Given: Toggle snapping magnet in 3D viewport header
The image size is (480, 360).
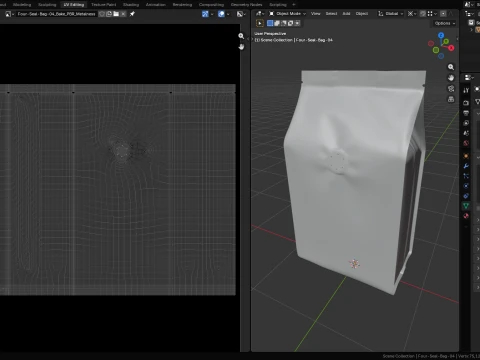Looking at the screenshot, I should click(423, 14).
